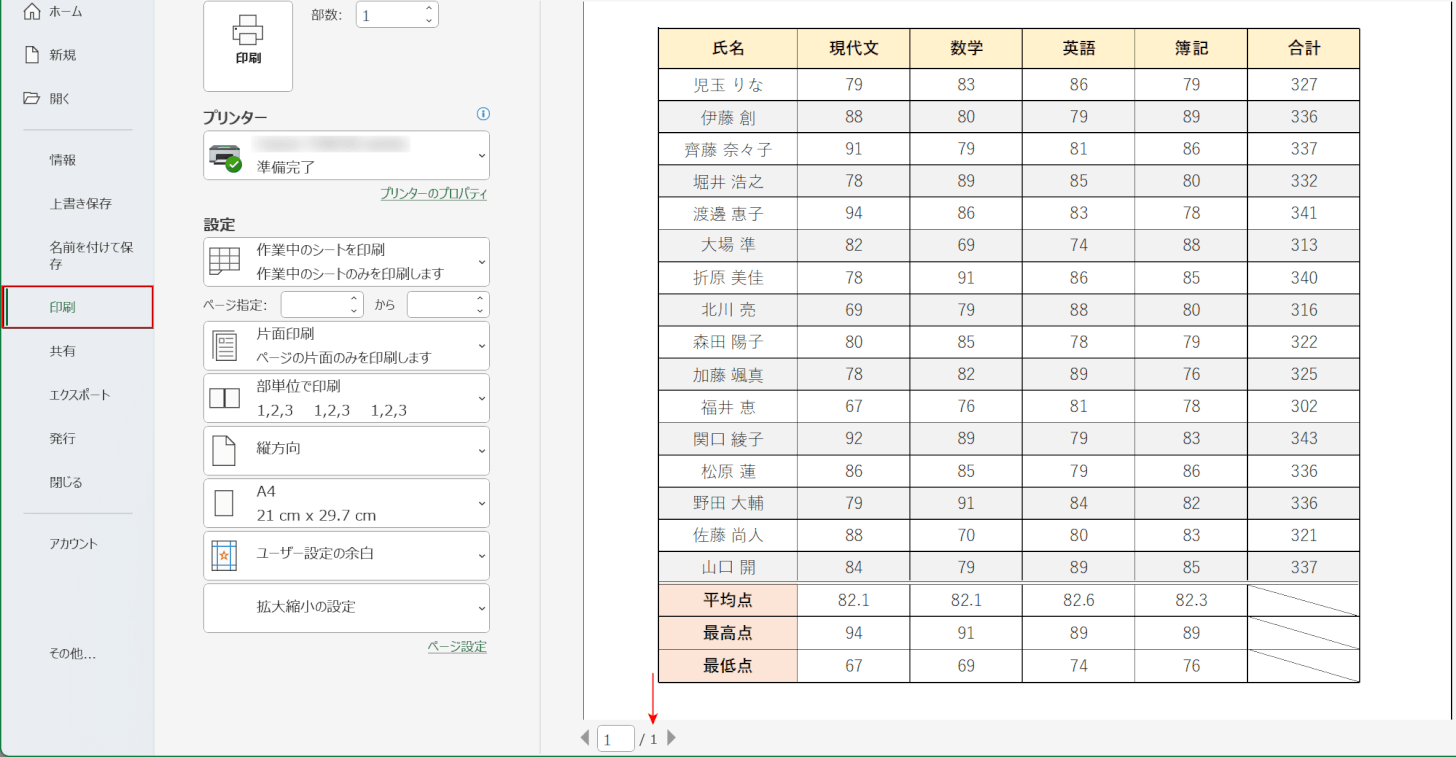Click the 最低点 row label
The image size is (1456, 757).
click(x=728, y=666)
